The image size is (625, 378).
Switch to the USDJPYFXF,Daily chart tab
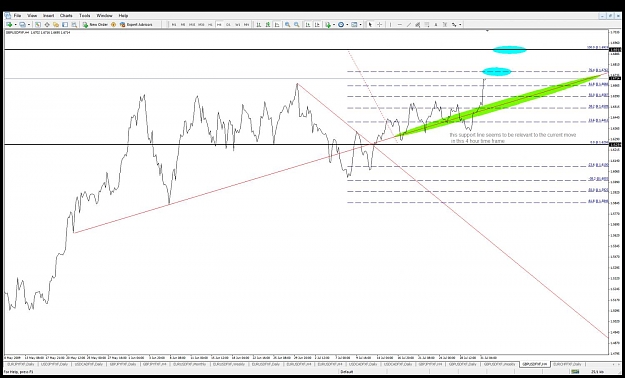point(54,364)
